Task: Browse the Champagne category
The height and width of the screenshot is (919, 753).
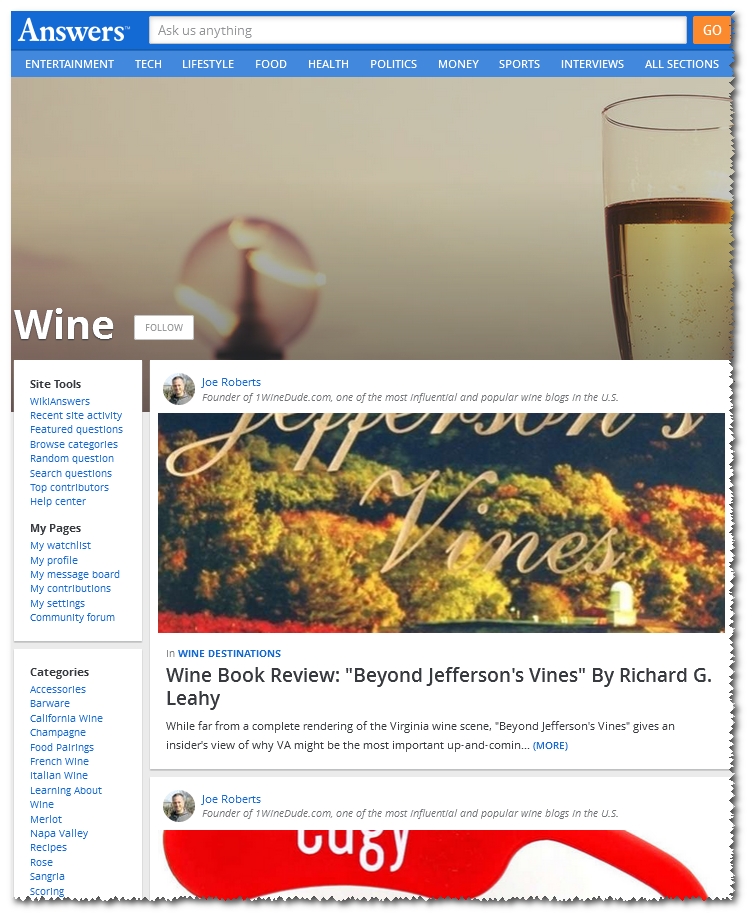Action: coord(57,732)
